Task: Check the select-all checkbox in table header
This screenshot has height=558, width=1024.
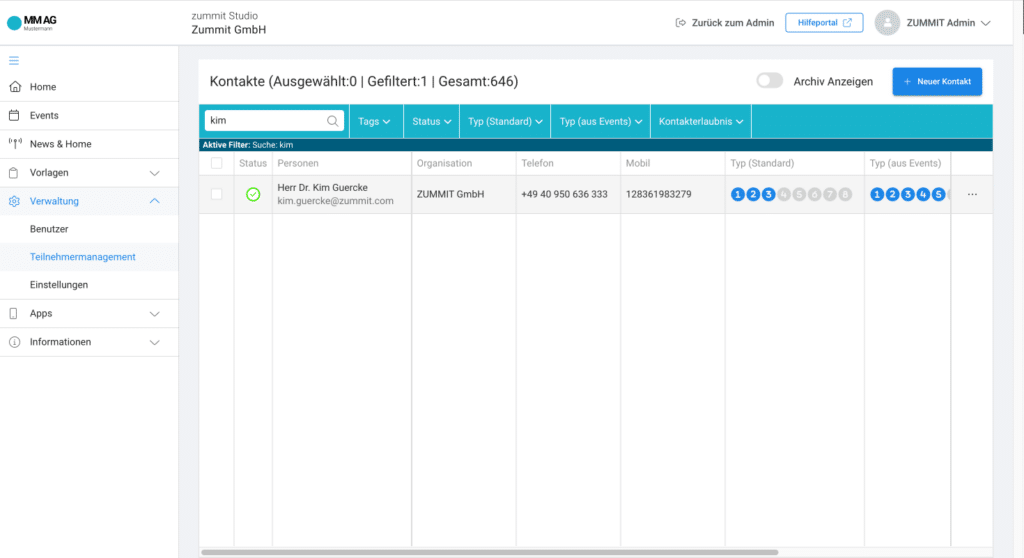Action: (217, 163)
